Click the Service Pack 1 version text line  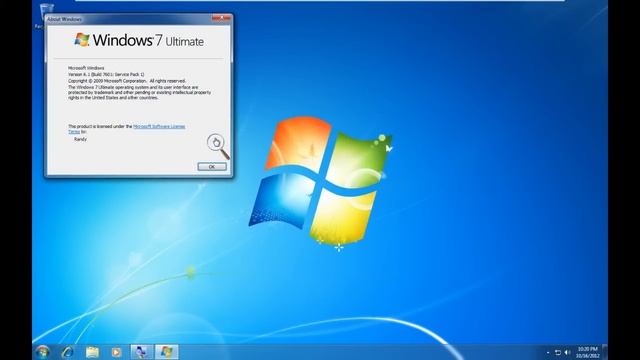106,75
